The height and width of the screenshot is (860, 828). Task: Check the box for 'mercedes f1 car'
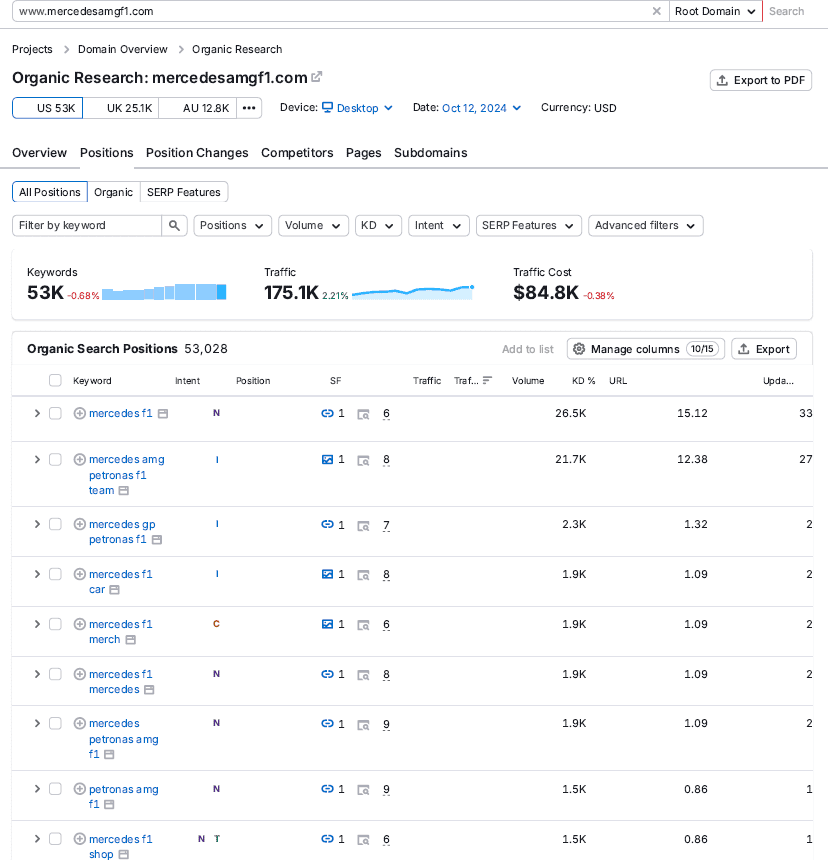(55, 574)
